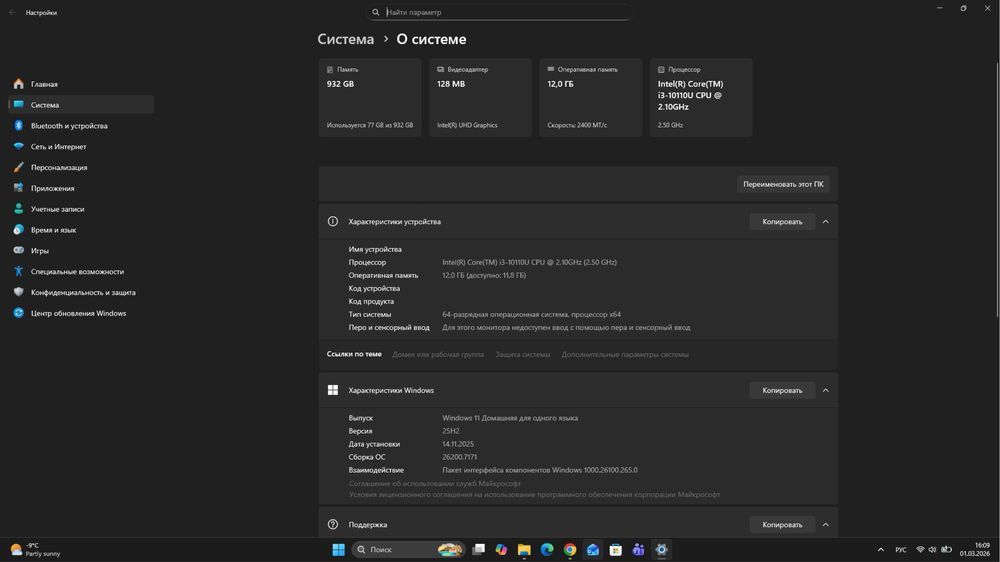The height and width of the screenshot is (562, 1000).
Task: Launch Google Chrome from taskbar
Action: [x=570, y=550]
